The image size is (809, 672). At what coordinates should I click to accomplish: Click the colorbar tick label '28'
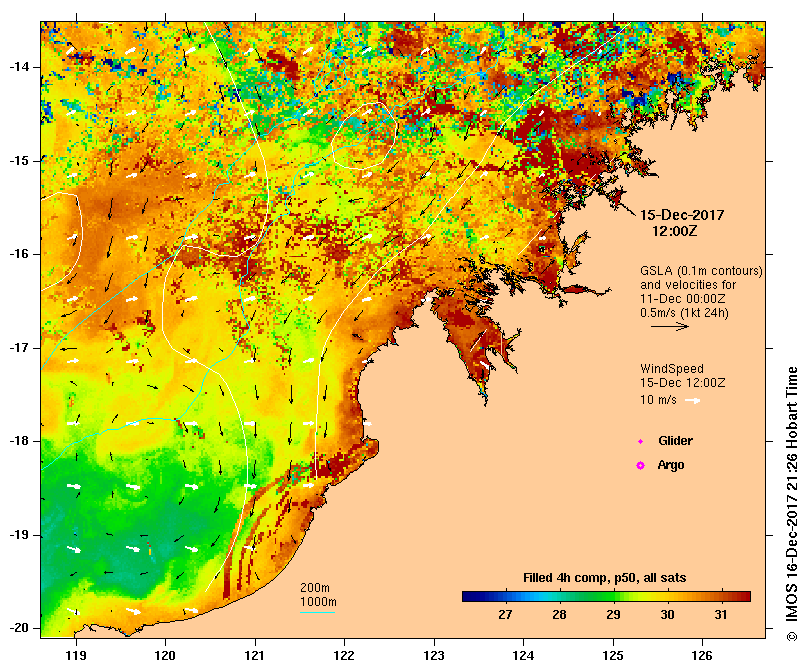click(x=559, y=615)
